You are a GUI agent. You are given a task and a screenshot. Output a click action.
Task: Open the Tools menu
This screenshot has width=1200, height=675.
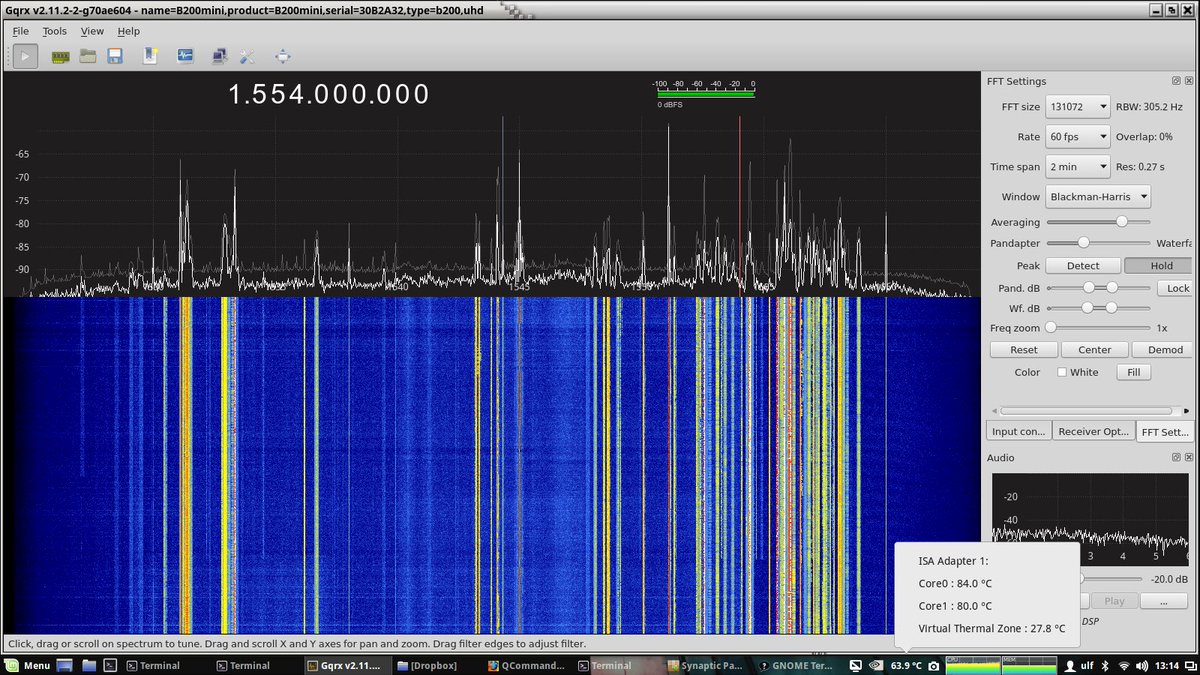tap(55, 31)
